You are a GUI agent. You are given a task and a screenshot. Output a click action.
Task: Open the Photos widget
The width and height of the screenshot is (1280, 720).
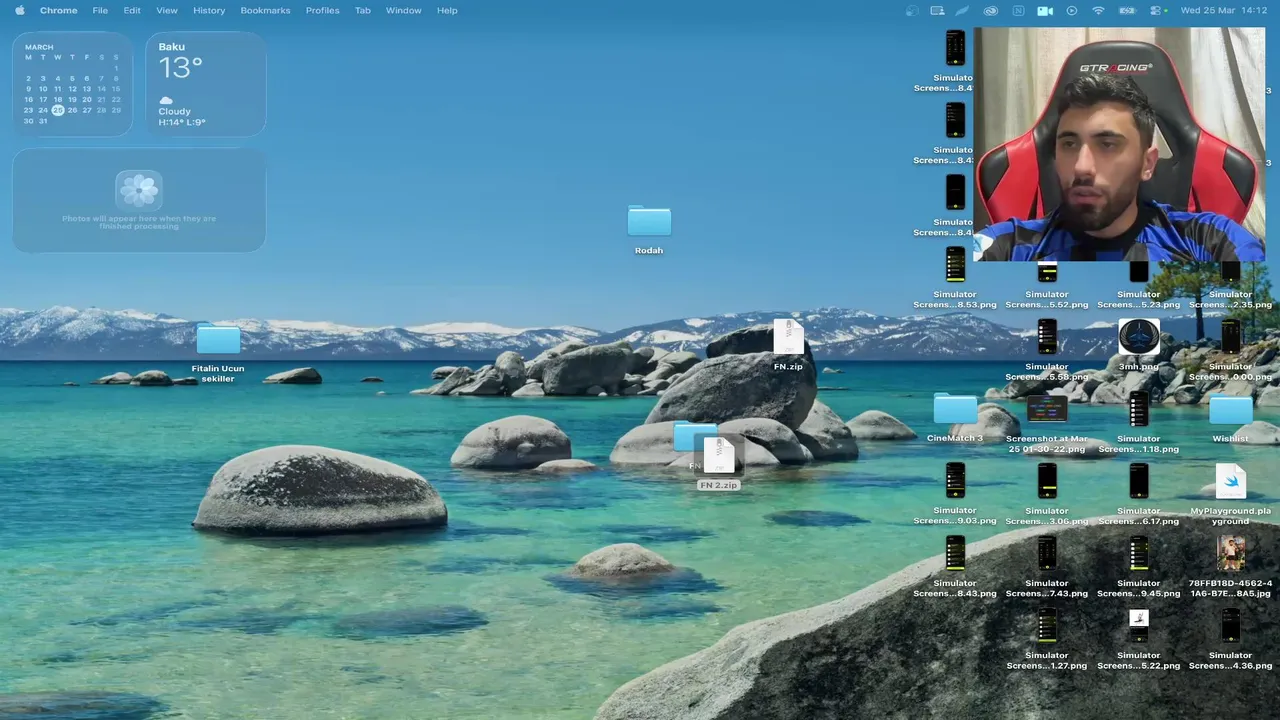coord(139,200)
